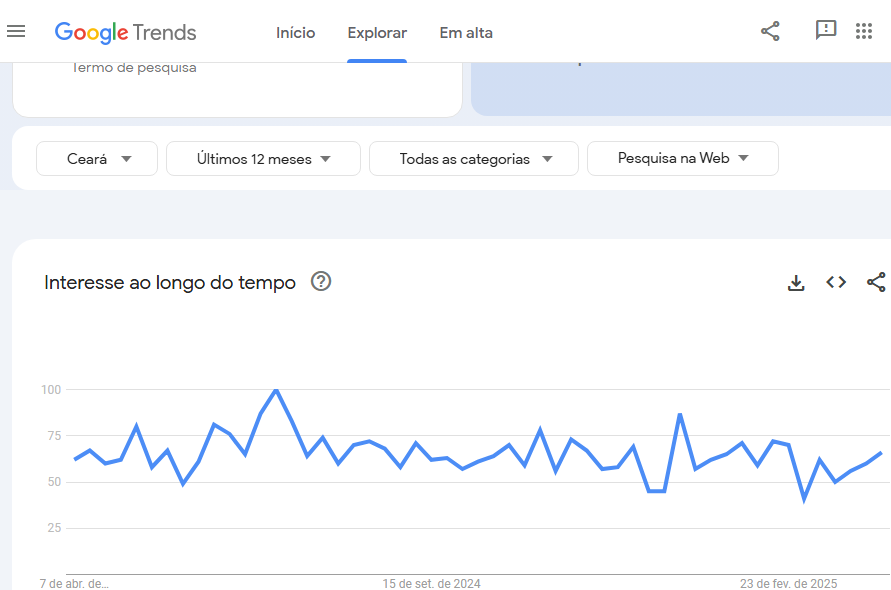Open the Pesquisa na Web dropdown

(682, 159)
